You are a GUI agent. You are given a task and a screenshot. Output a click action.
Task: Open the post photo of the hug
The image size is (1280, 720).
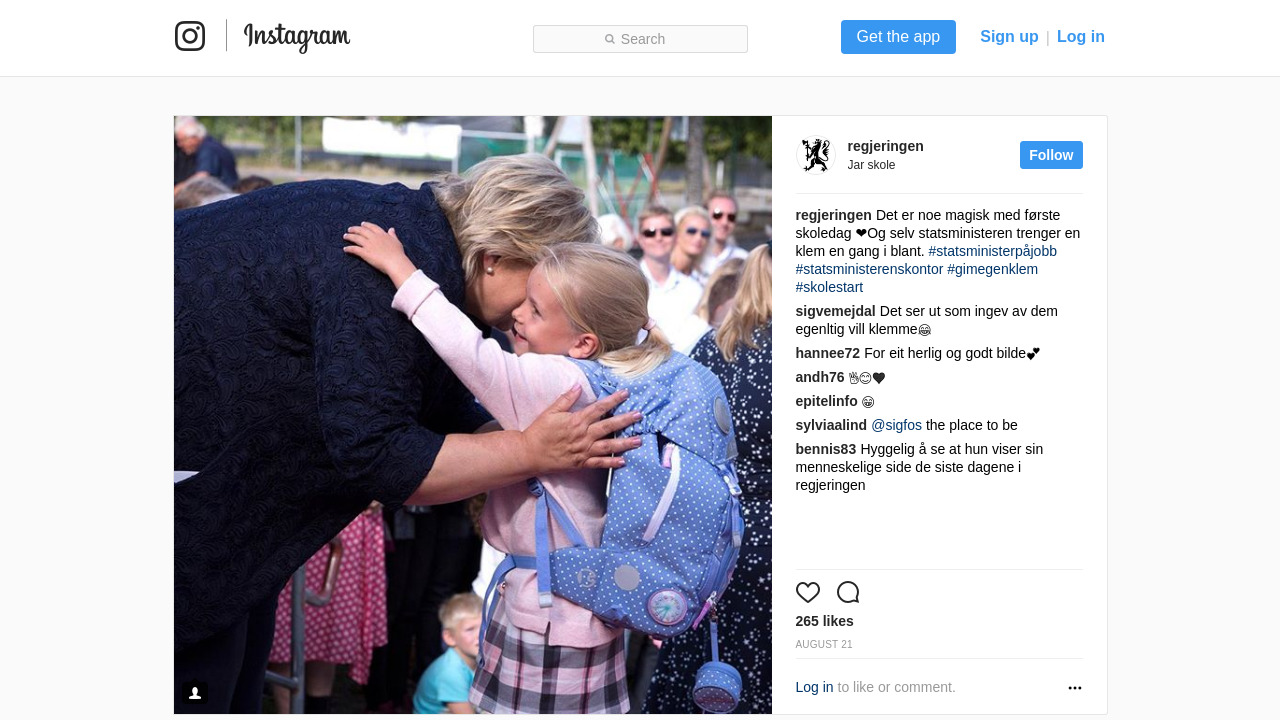coord(473,415)
